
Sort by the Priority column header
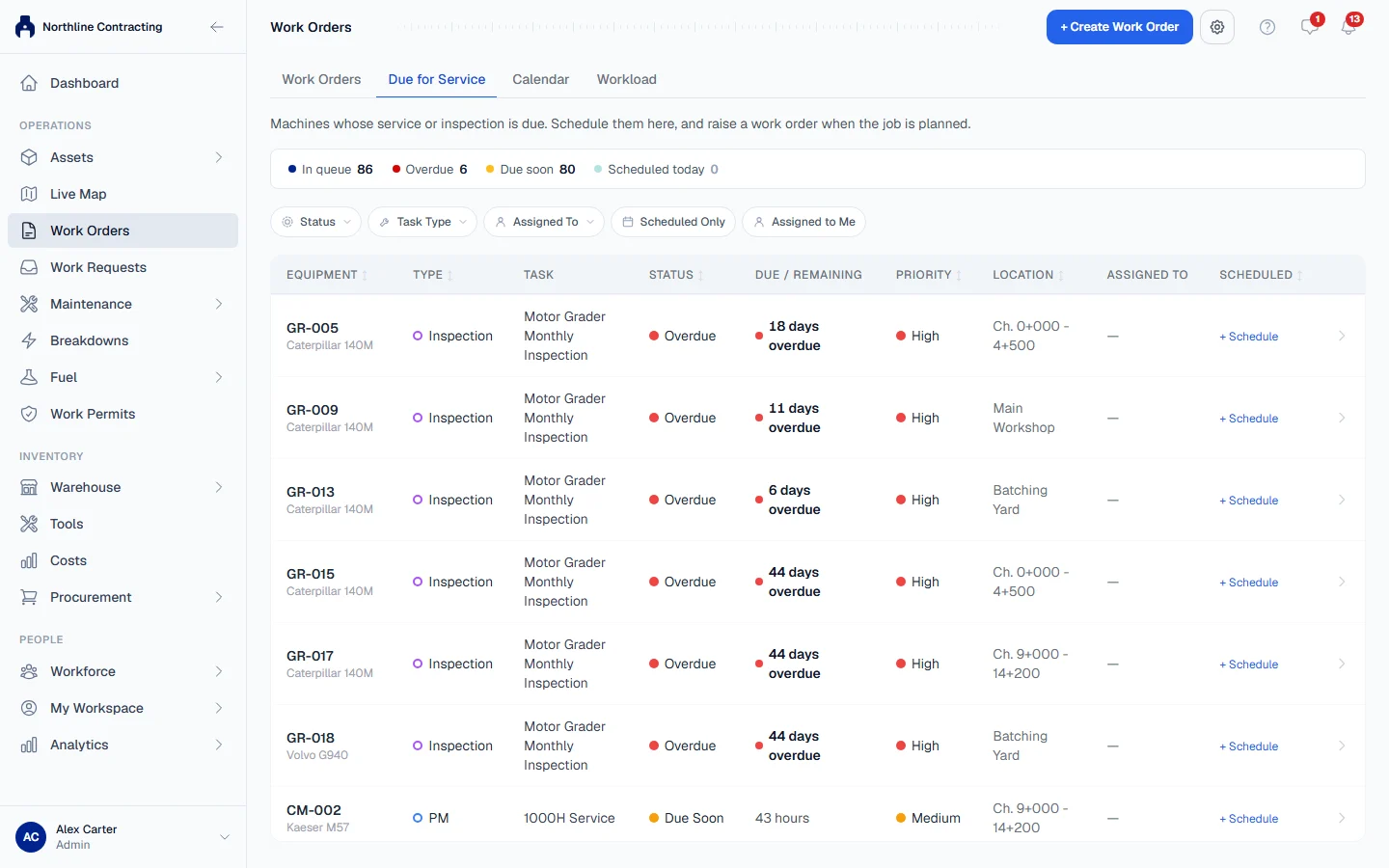(928, 275)
